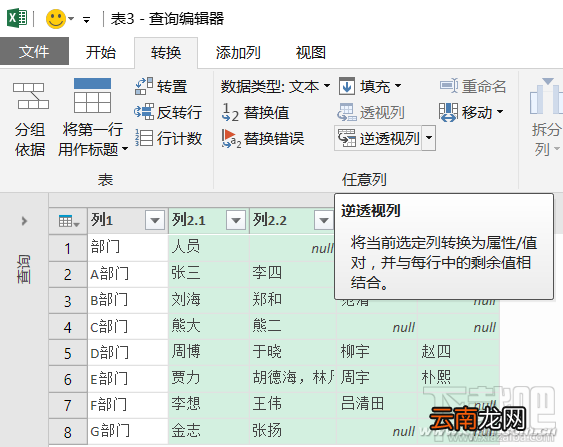Click the cell containing 周宇
This screenshot has height=447, width=563.
[377, 379]
